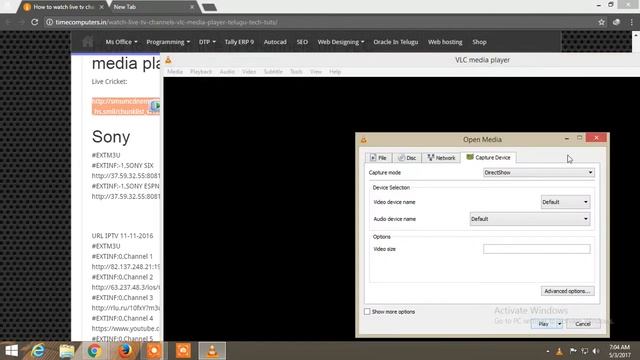Select the Capture Device tab
Screen dimensions: 640x360
point(489,158)
